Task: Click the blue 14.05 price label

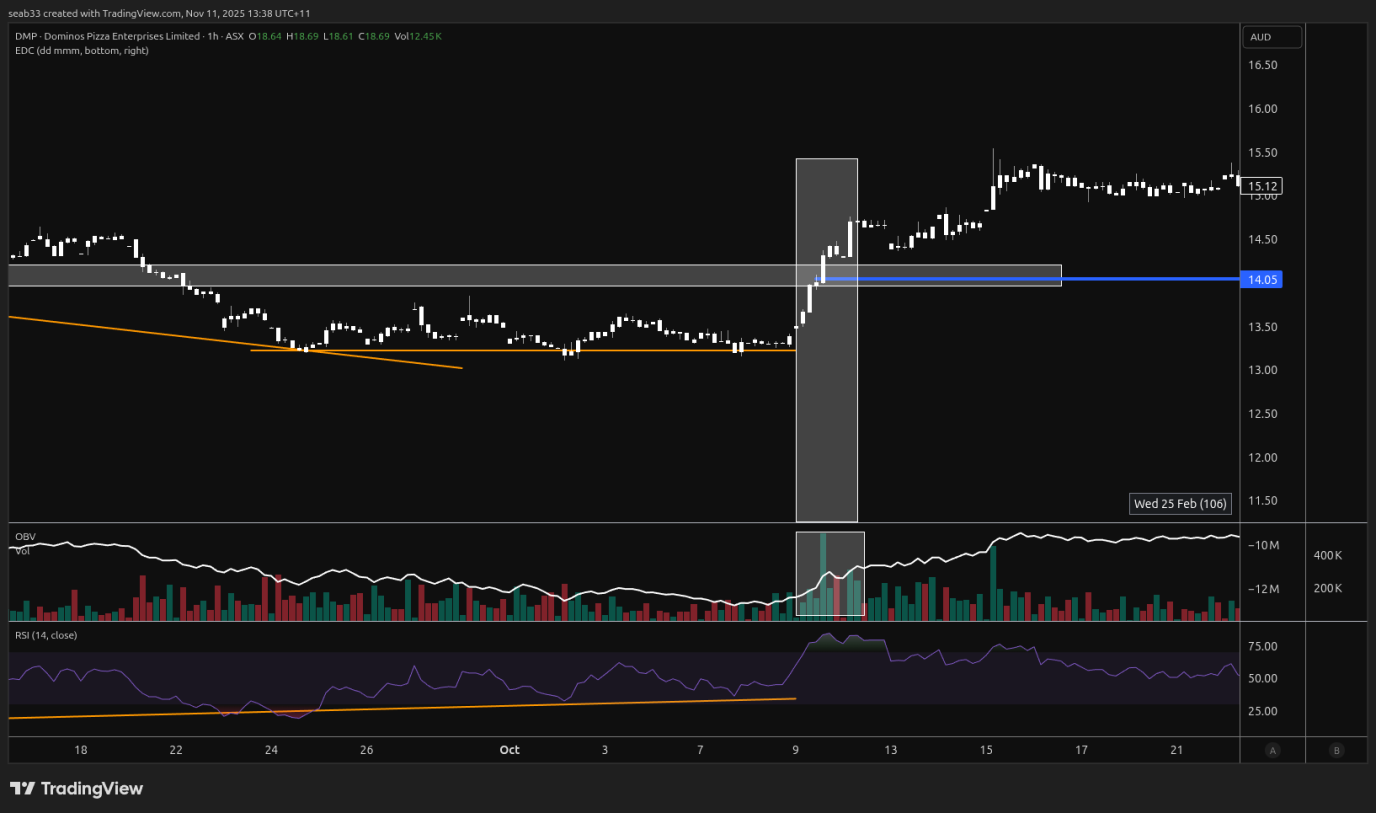Action: [1260, 280]
